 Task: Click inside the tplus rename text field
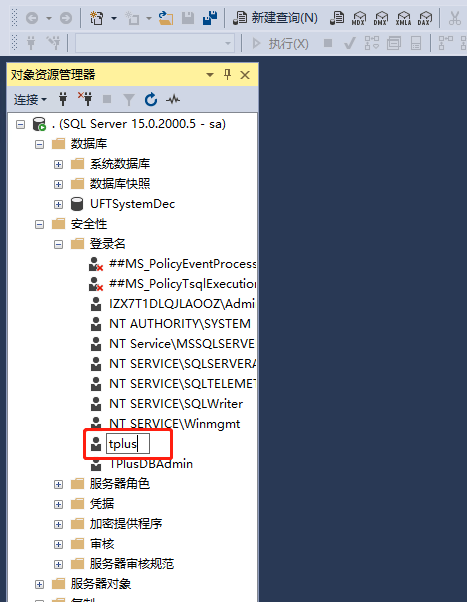tap(128, 444)
